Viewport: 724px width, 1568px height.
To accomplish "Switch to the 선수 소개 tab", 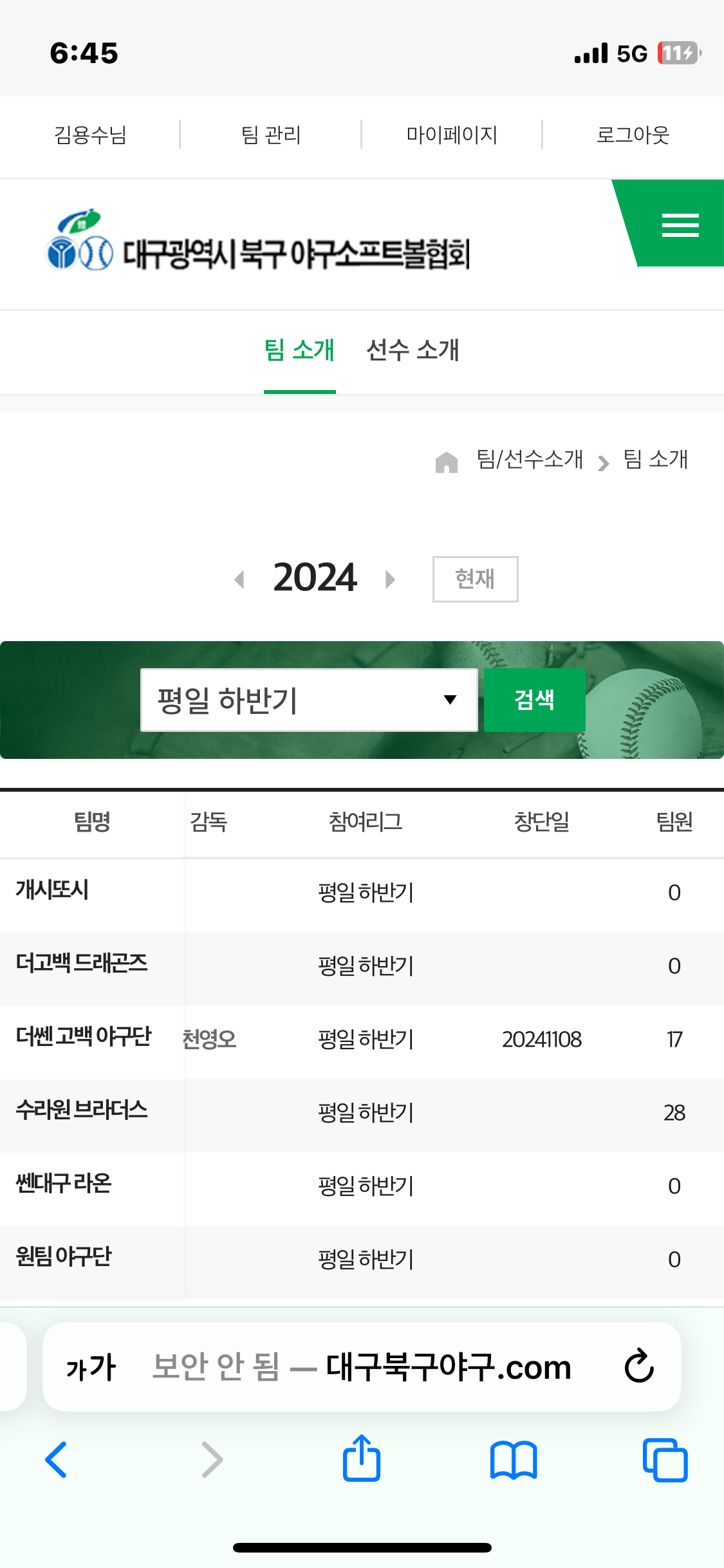I will [413, 350].
